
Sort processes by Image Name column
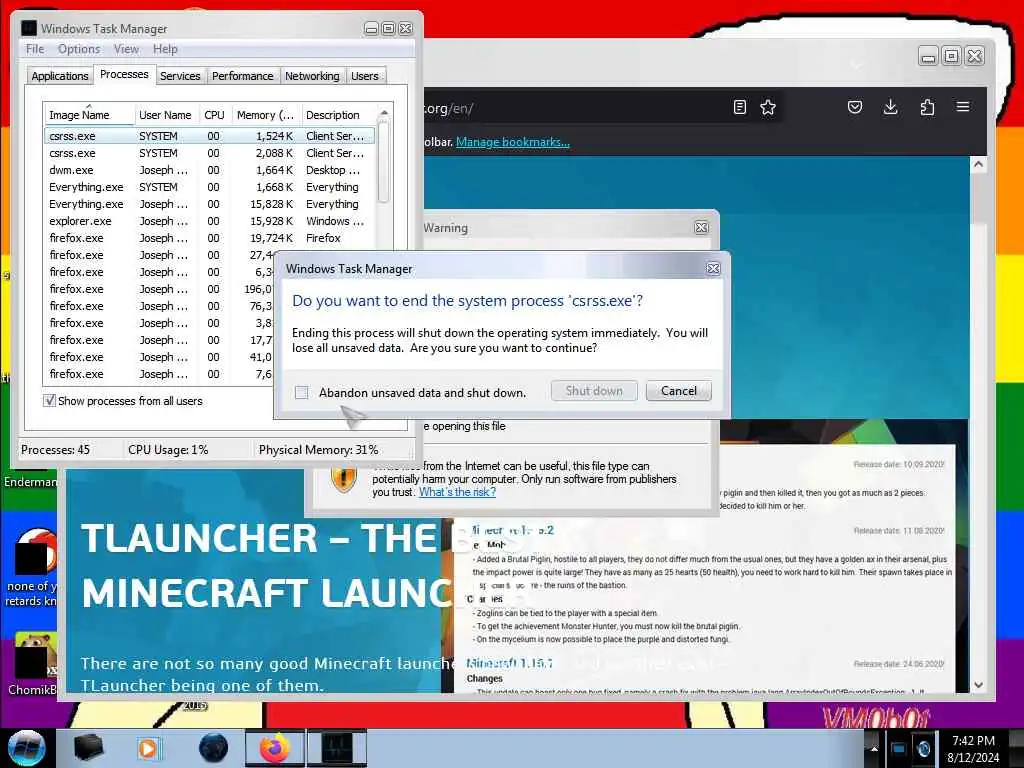[x=89, y=115]
